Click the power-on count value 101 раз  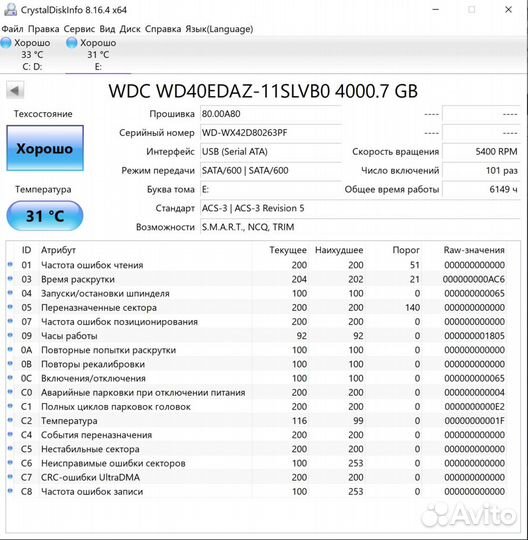pyautogui.click(x=481, y=170)
